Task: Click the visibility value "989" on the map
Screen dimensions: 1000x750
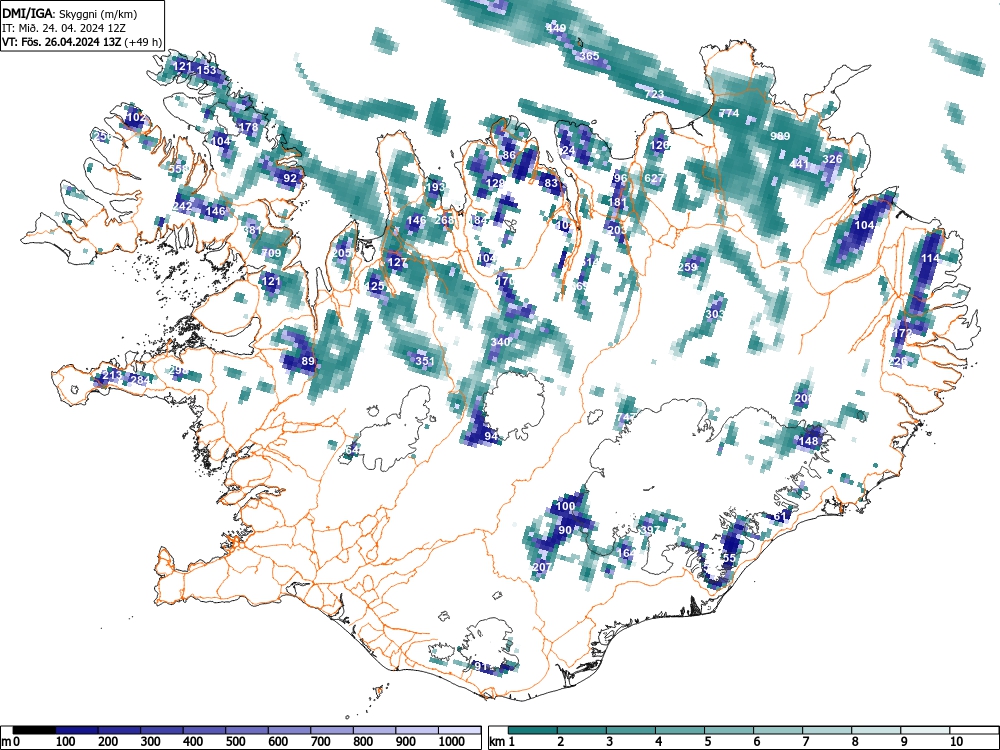Action: point(780,136)
